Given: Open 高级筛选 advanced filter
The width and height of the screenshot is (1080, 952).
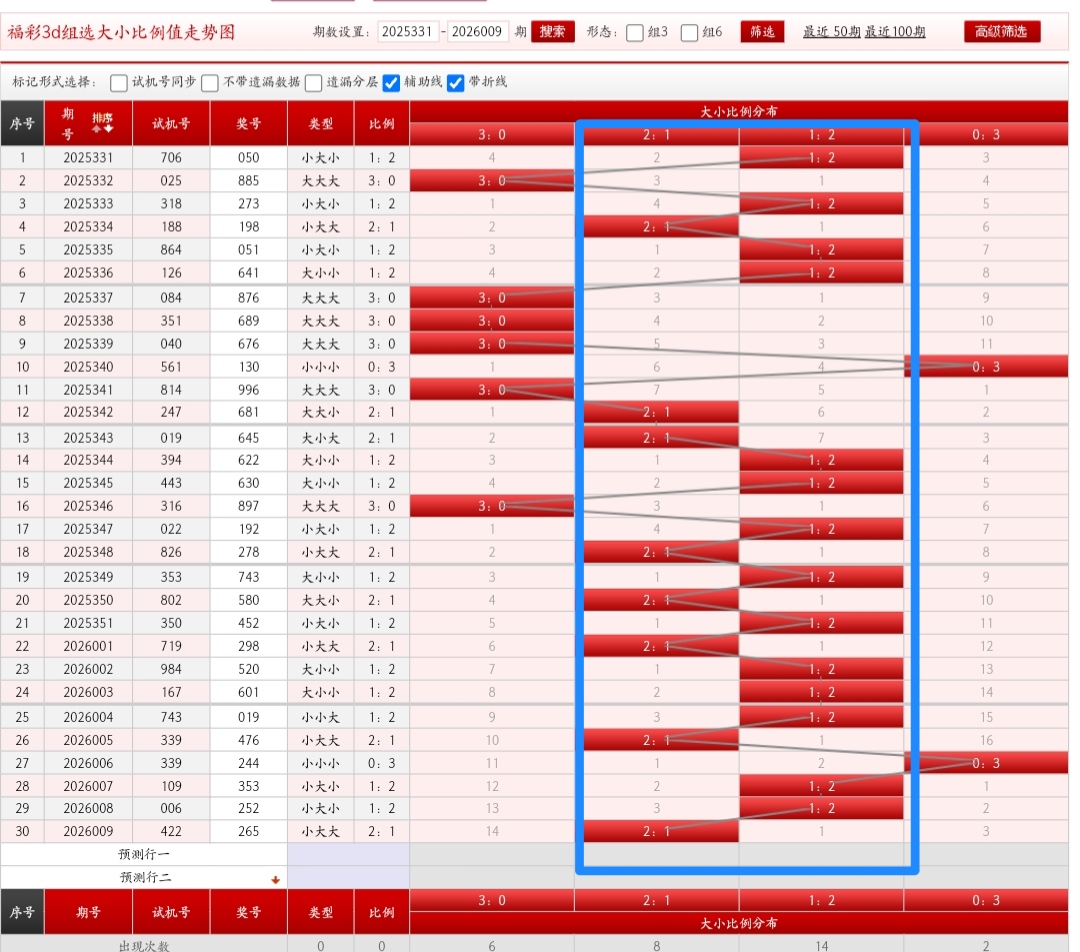Looking at the screenshot, I should click(1002, 32).
